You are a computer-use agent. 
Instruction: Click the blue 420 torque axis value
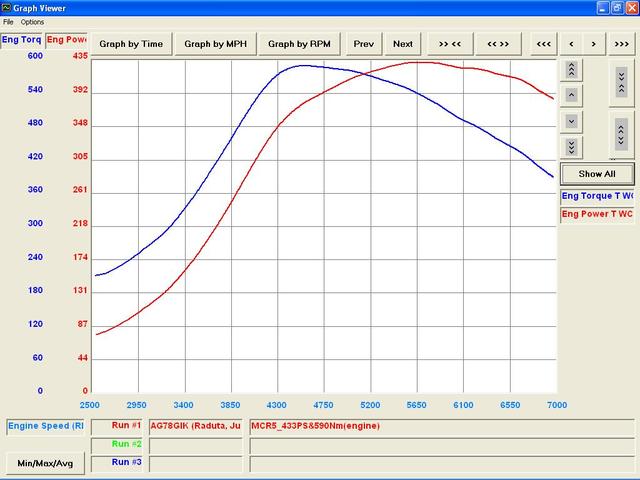(35, 156)
